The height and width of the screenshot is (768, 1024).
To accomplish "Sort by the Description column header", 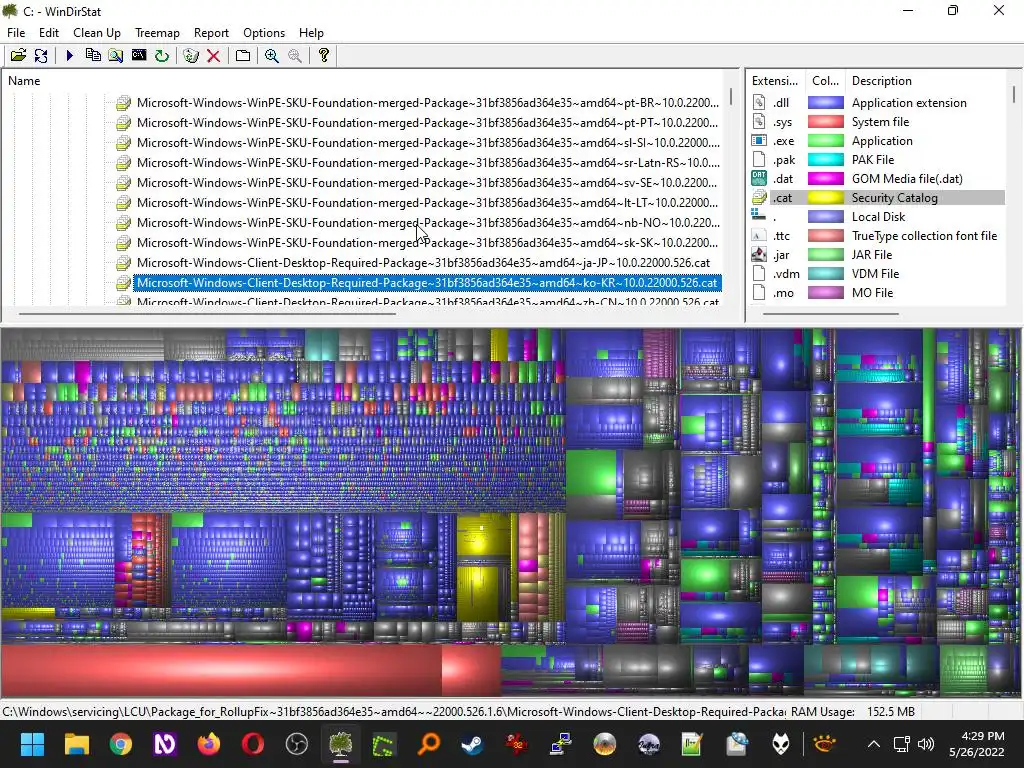I will pyautogui.click(x=882, y=81).
